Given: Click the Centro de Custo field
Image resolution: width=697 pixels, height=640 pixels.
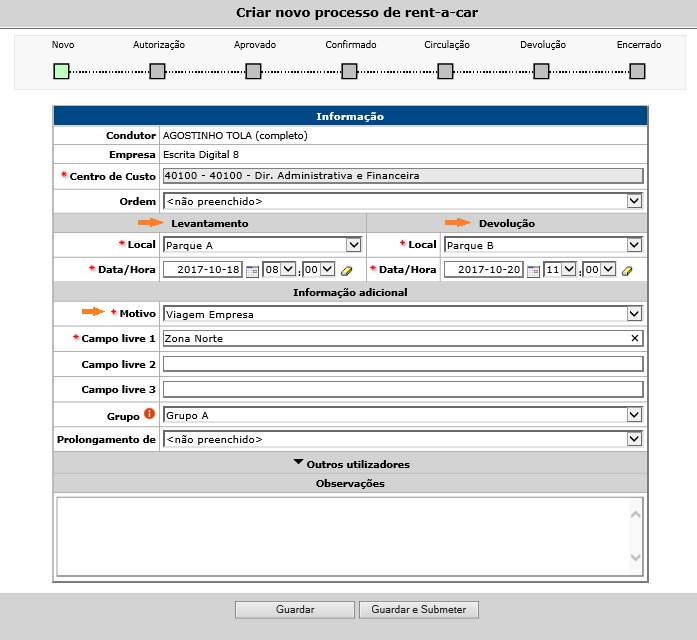Looking at the screenshot, I should point(403,176).
